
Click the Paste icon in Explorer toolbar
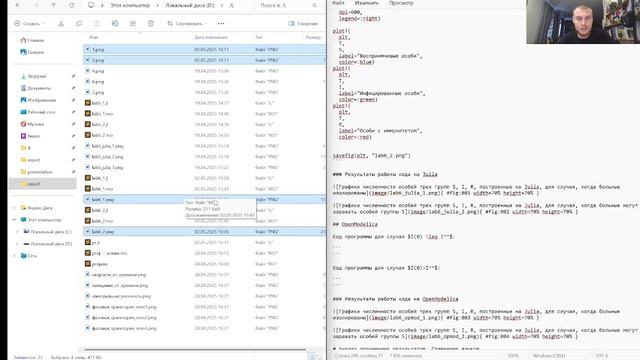click(x=97, y=23)
